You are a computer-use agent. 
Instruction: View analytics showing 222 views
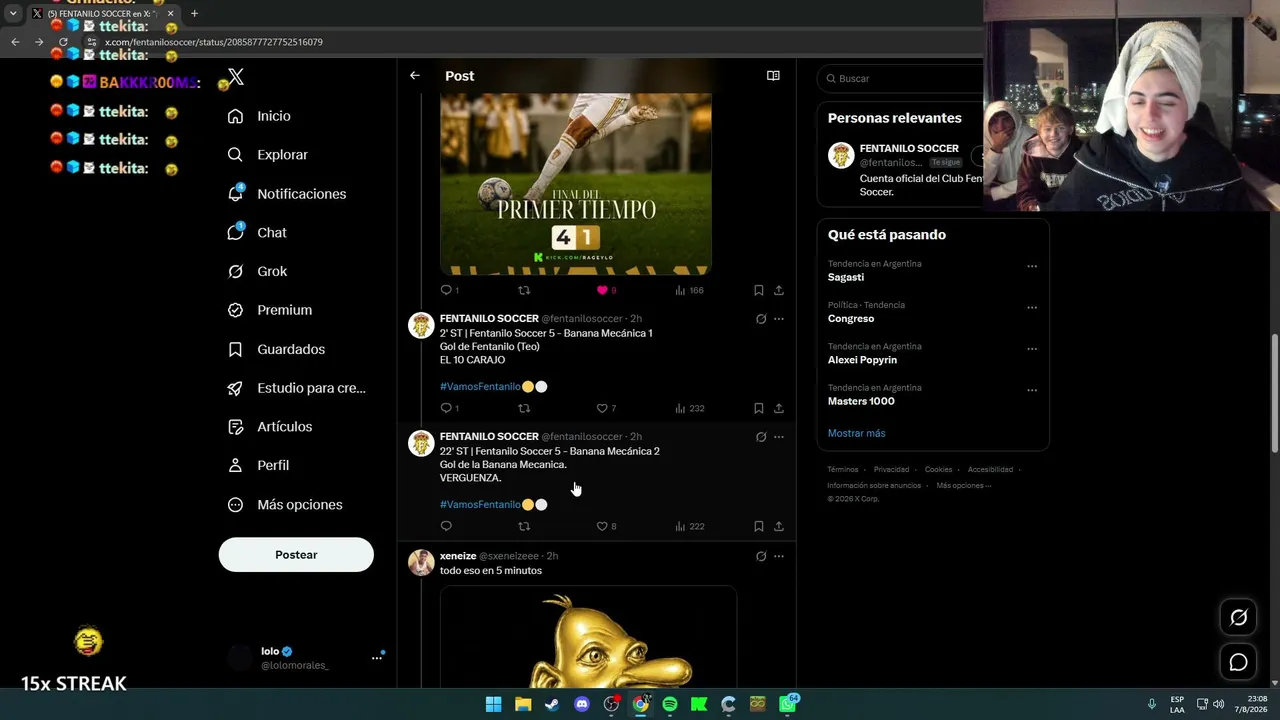[689, 526]
